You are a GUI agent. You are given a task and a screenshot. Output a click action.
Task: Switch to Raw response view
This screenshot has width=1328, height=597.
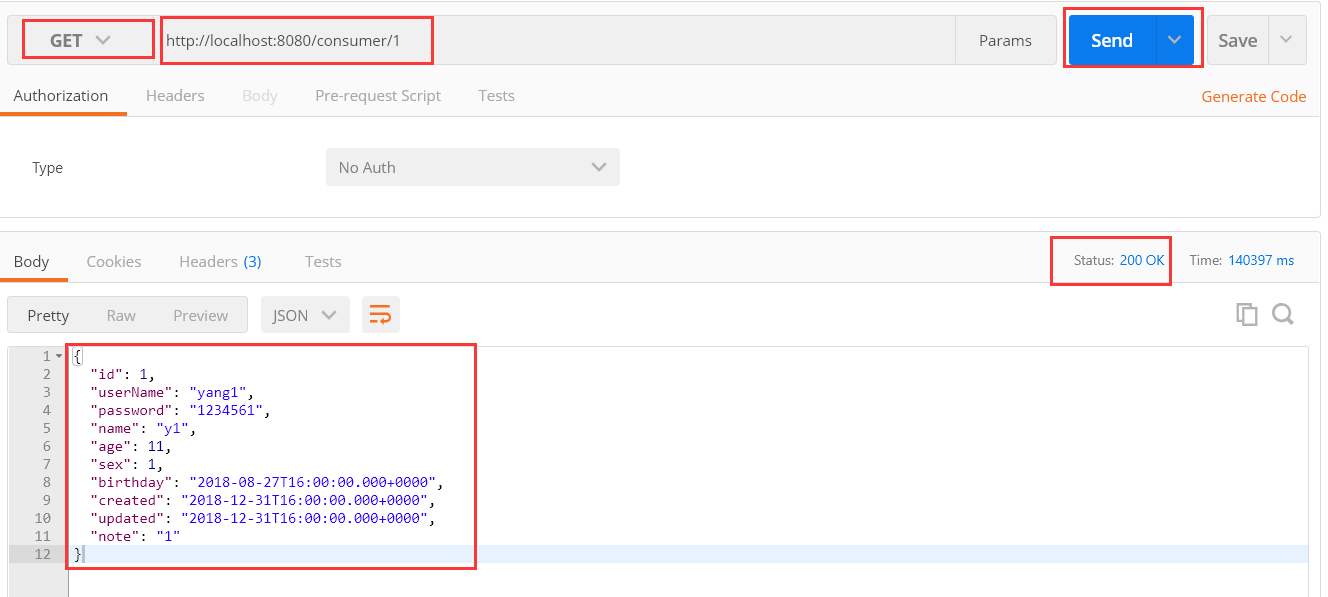click(x=121, y=315)
